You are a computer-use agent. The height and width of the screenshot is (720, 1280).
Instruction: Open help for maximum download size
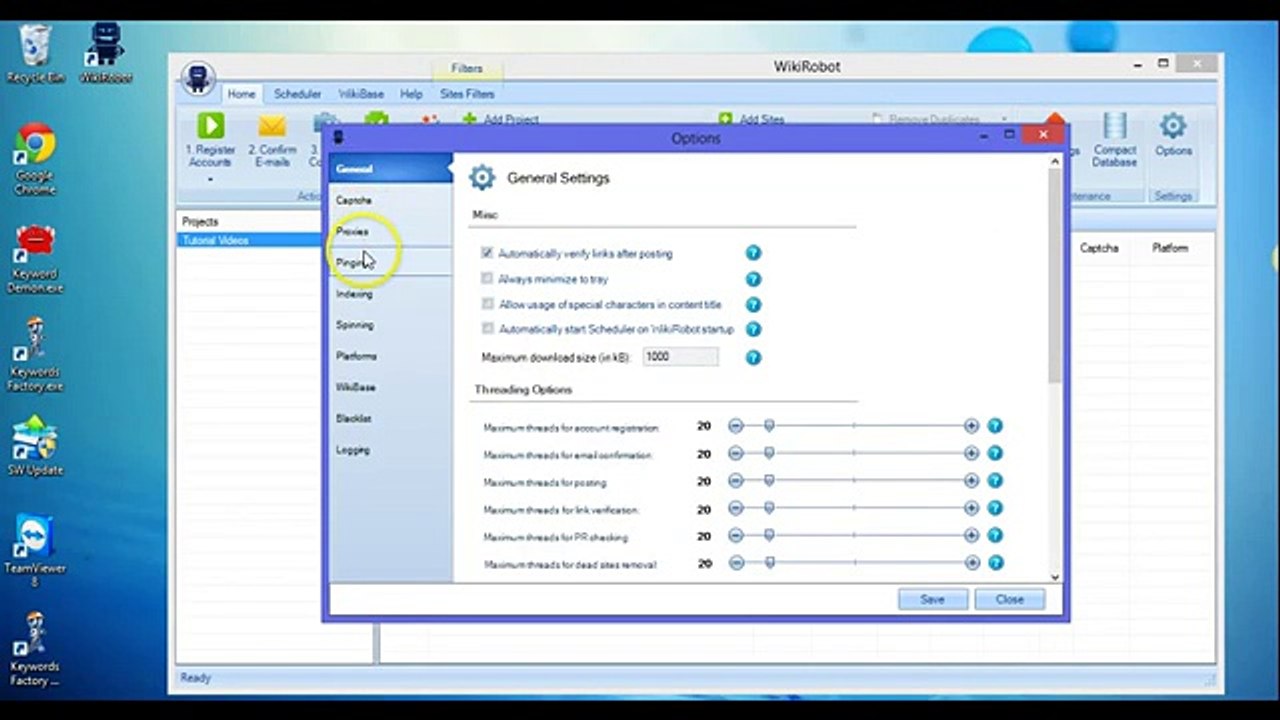pos(753,357)
